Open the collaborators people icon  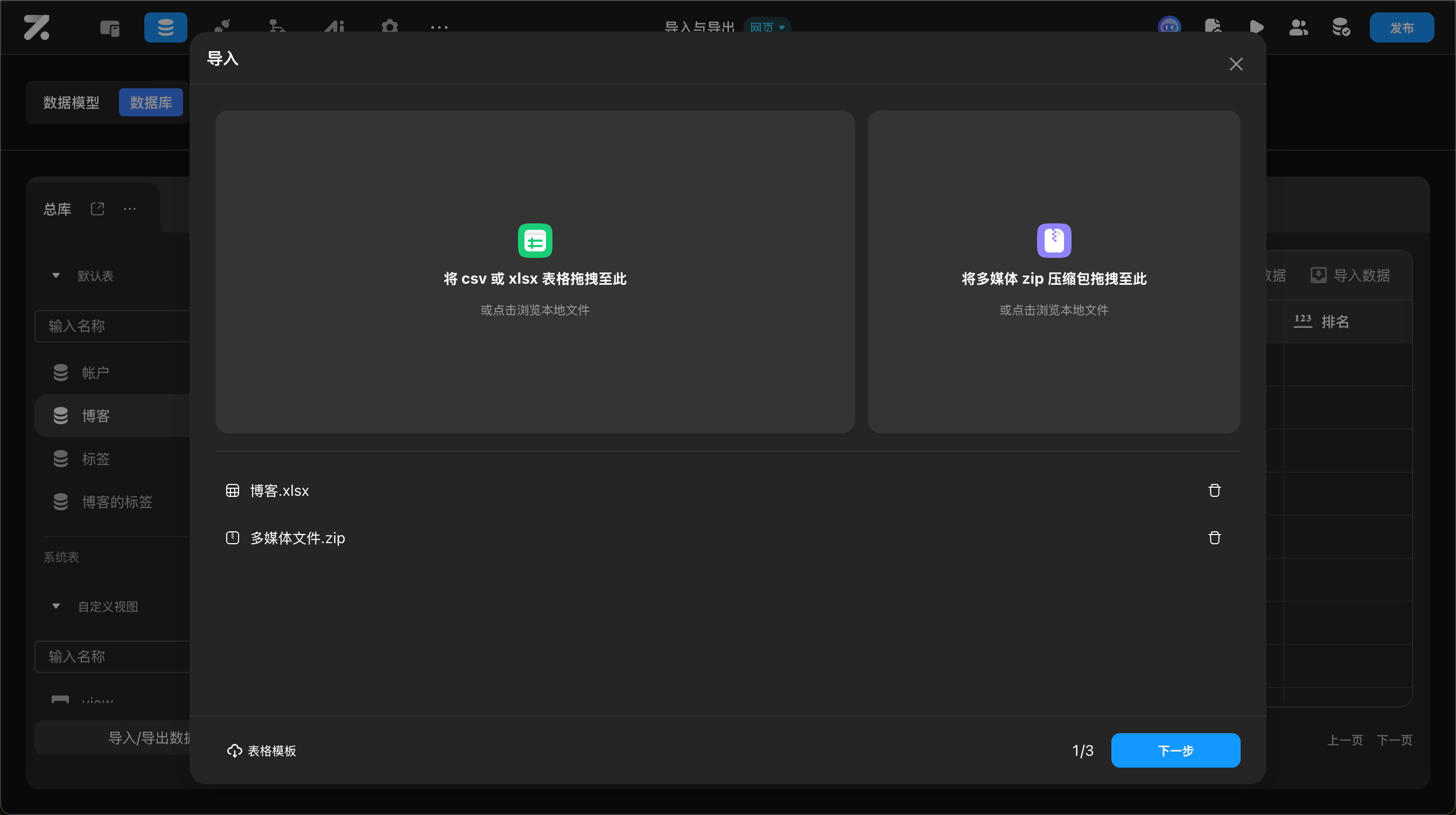(1298, 27)
